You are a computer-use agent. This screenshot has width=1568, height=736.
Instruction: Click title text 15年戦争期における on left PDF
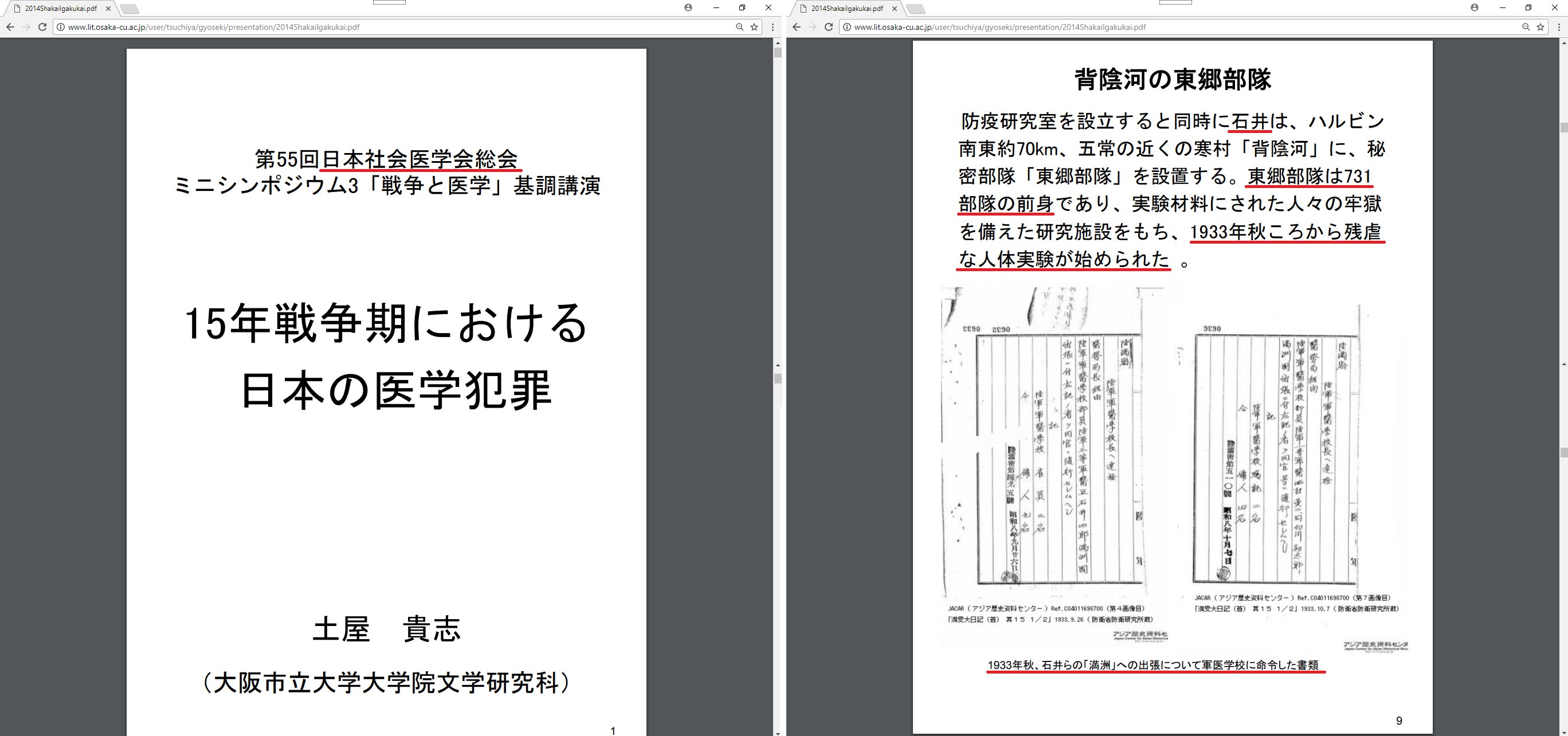[386, 323]
